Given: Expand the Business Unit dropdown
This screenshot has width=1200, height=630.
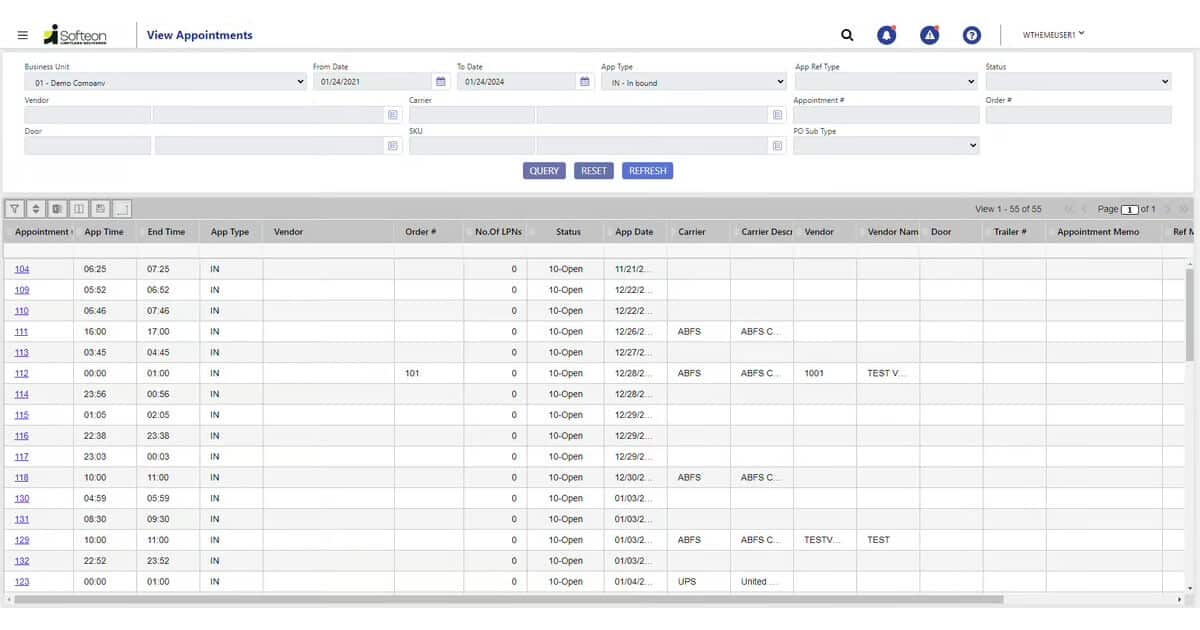Looking at the screenshot, I should [x=165, y=82].
